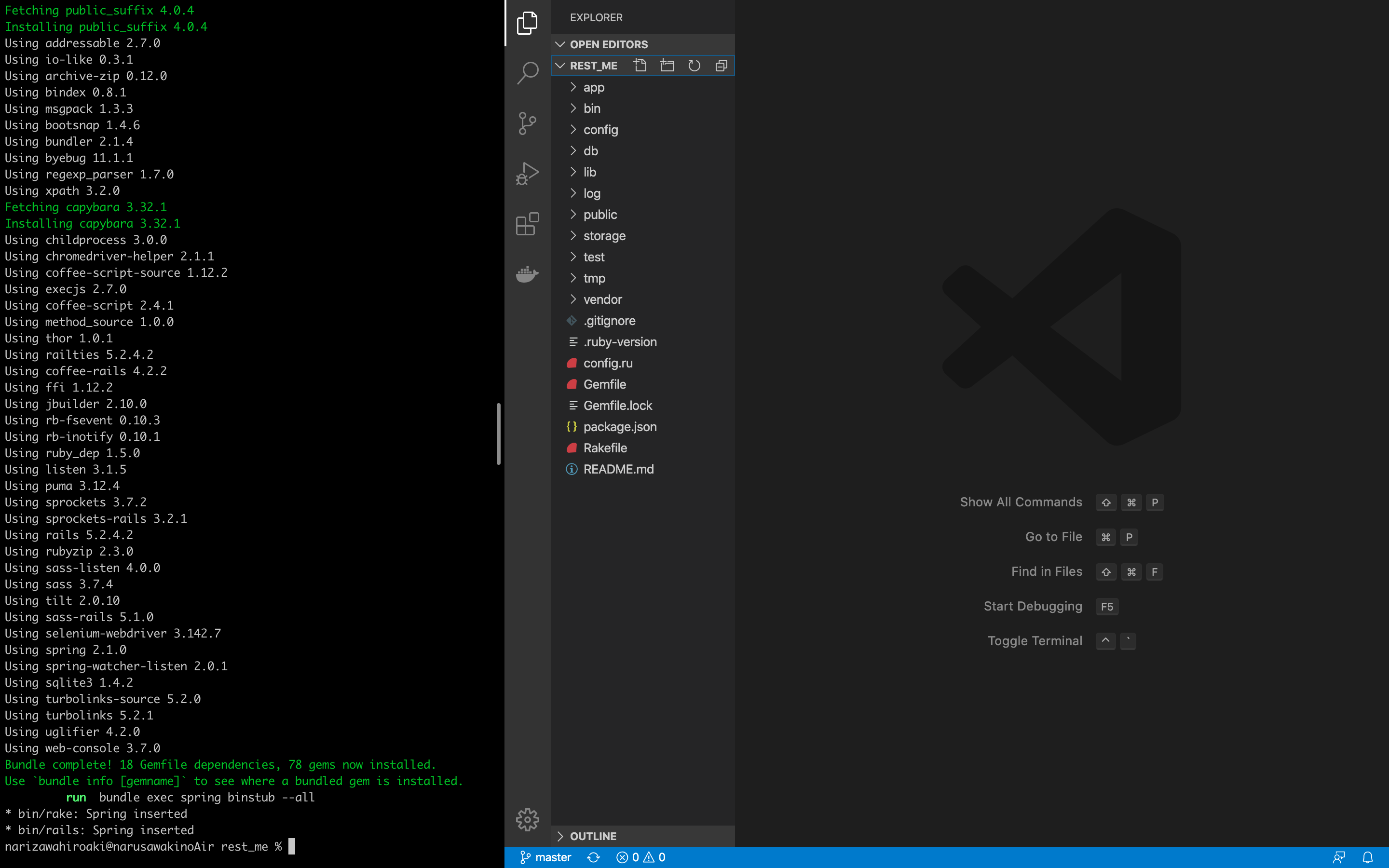Click the New File icon in REST_ME header
The width and height of the screenshot is (1389, 868).
(640, 66)
